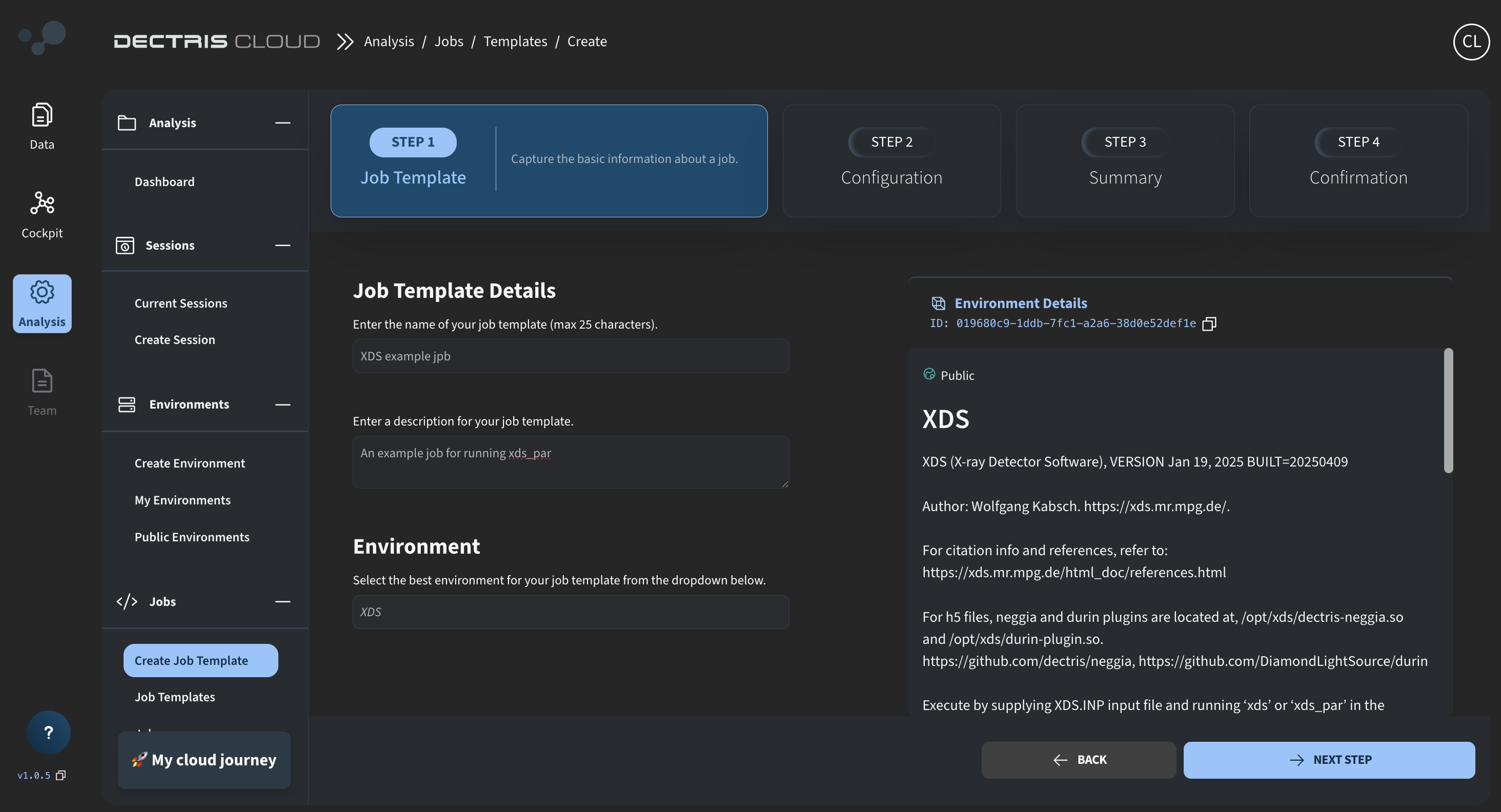Click the Analysis breadcrumb link

(x=389, y=42)
